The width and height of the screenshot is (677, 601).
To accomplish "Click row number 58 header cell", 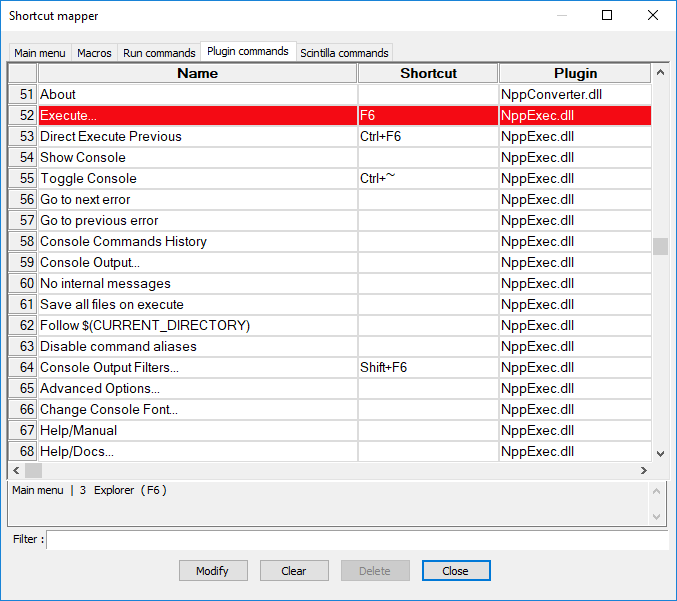I will (22, 241).
